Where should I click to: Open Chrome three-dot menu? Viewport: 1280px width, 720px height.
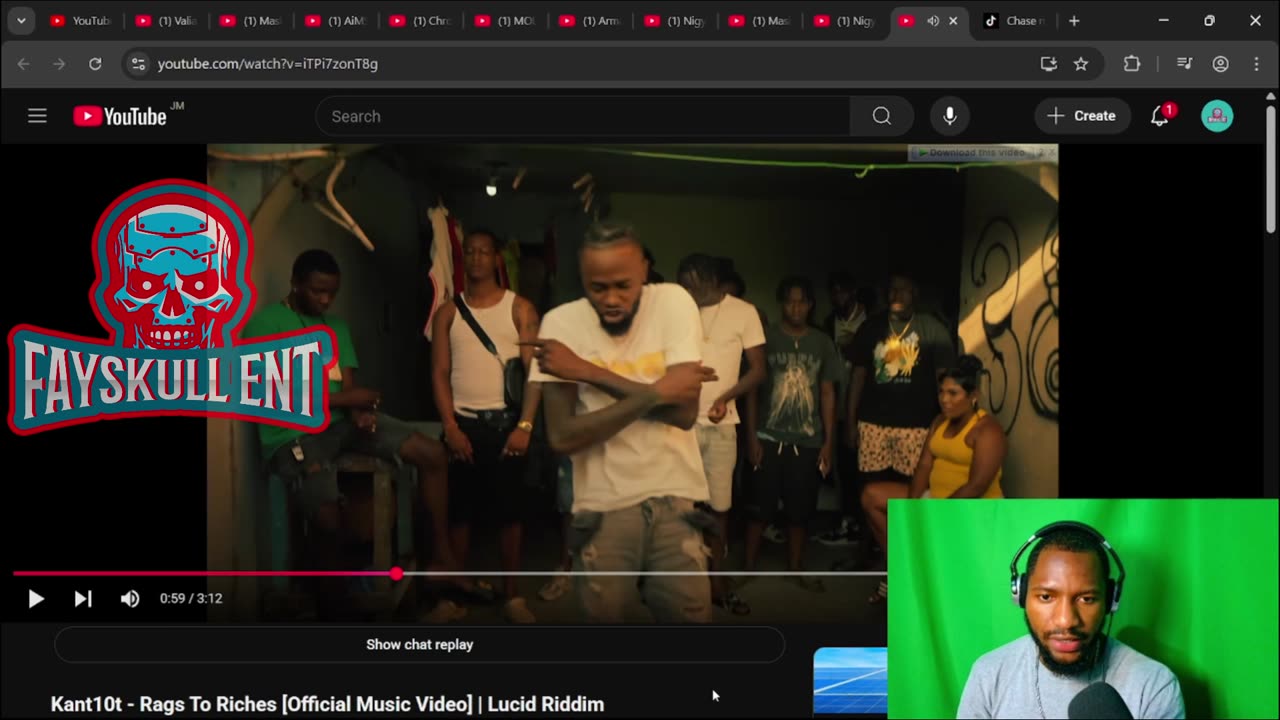point(1257,63)
